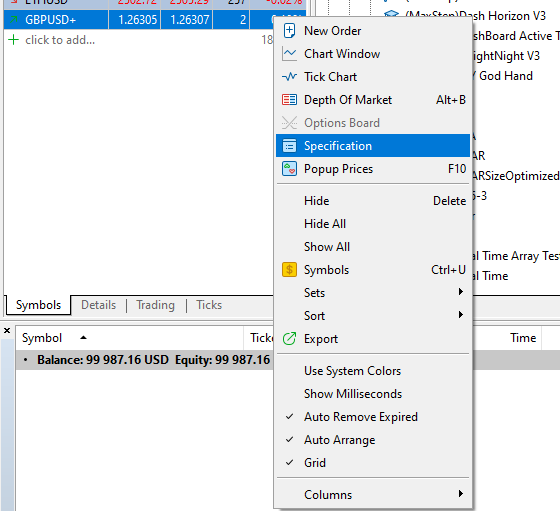Image resolution: width=560 pixels, height=511 pixels.
Task: Switch to the Trading tab
Action: (156, 305)
